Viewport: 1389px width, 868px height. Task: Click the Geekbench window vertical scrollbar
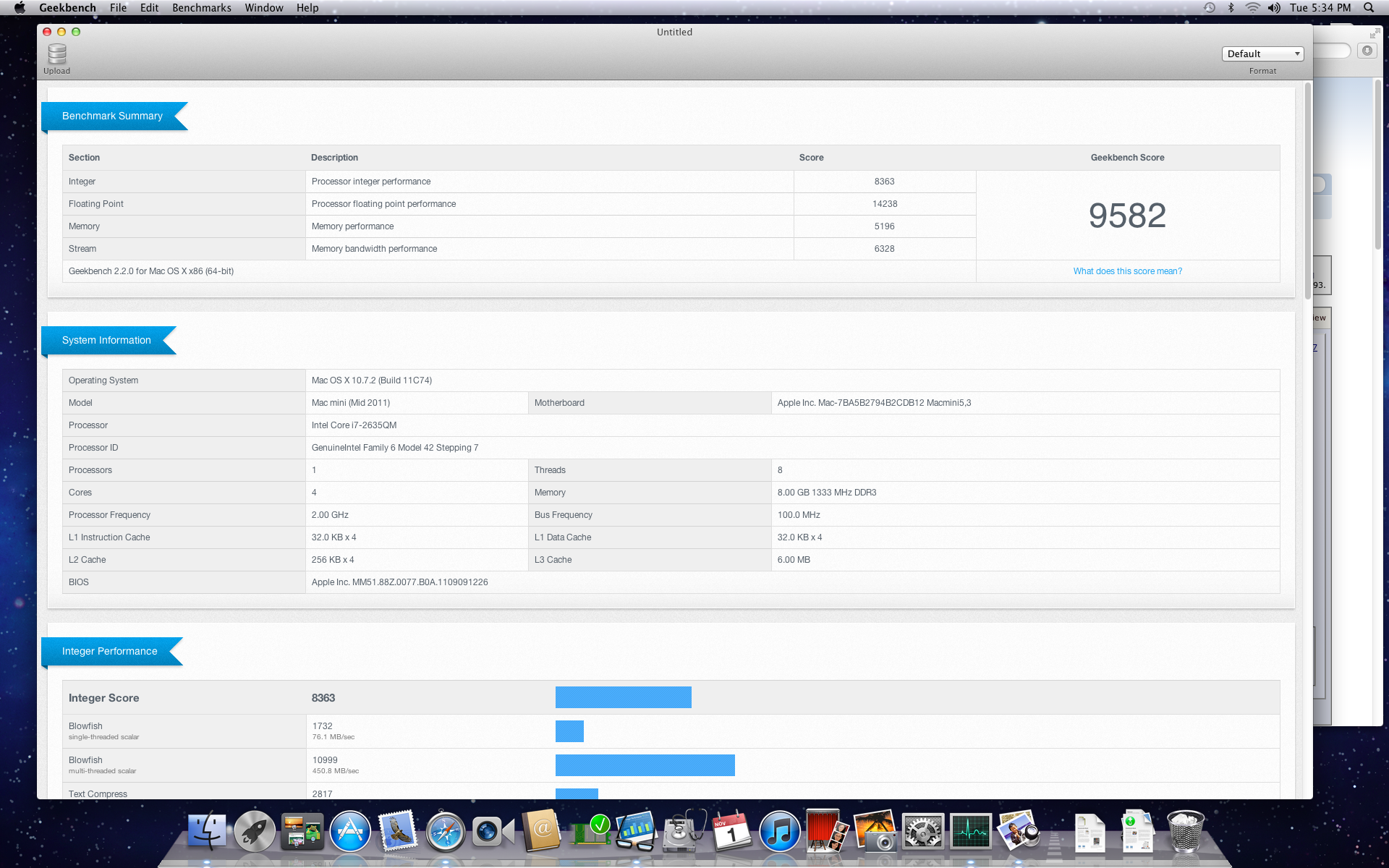(1307, 192)
